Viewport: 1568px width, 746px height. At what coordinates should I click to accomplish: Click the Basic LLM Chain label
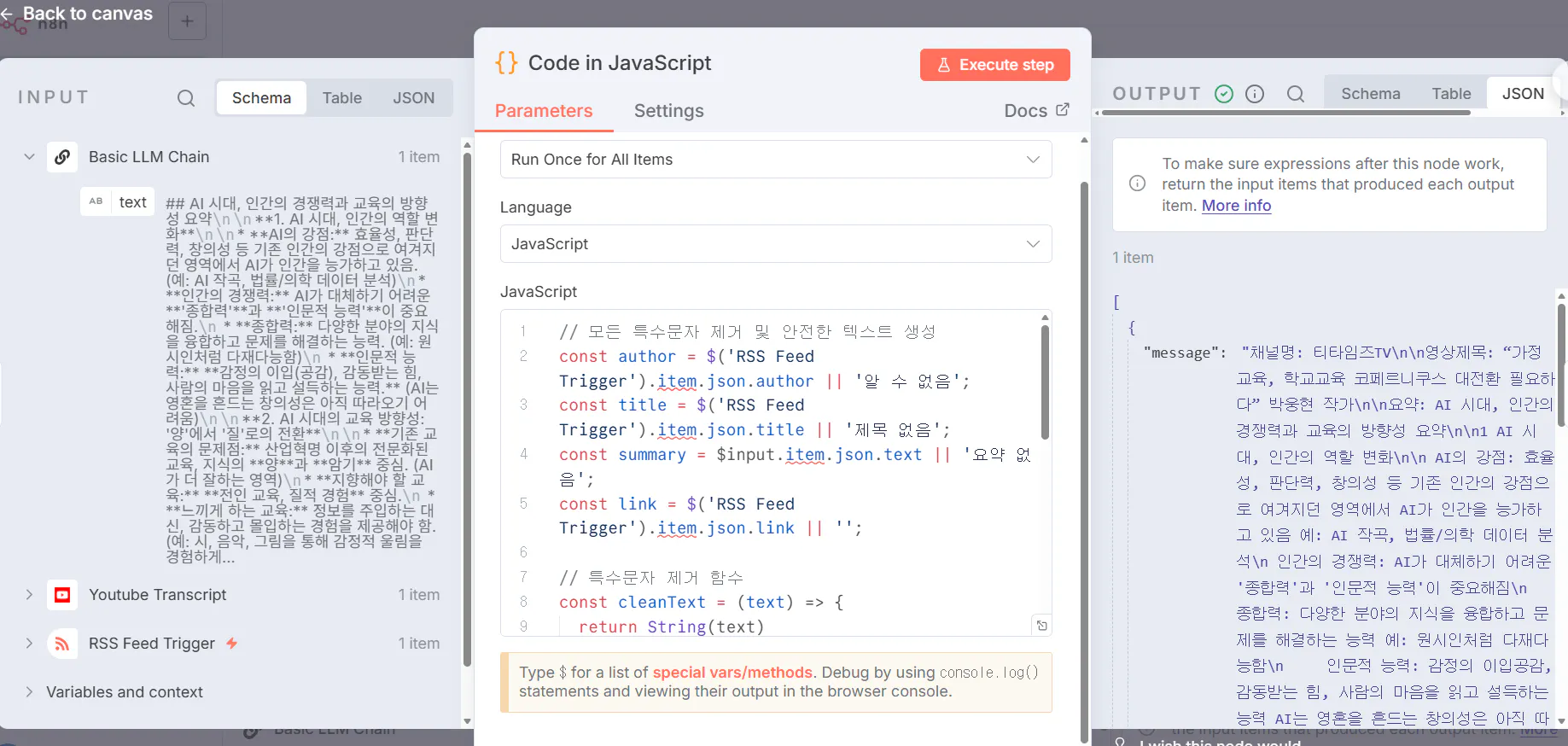[149, 157]
